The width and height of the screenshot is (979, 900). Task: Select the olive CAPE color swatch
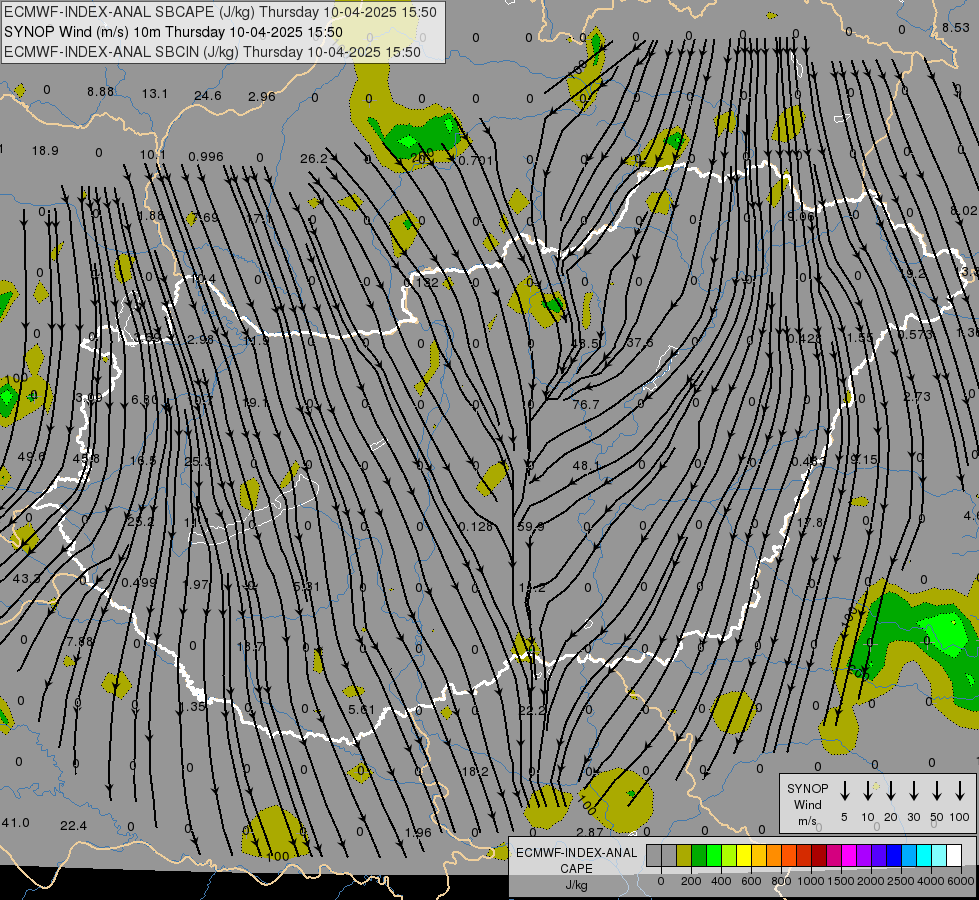(684, 855)
